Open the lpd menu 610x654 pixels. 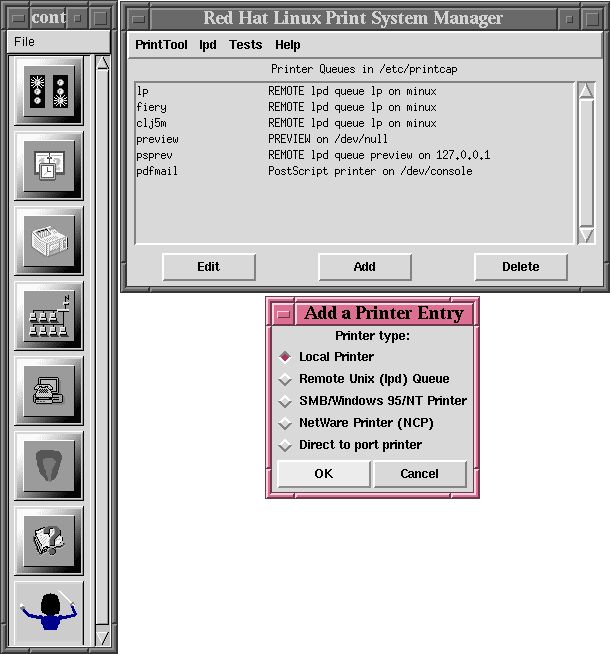pyautogui.click(x=208, y=45)
